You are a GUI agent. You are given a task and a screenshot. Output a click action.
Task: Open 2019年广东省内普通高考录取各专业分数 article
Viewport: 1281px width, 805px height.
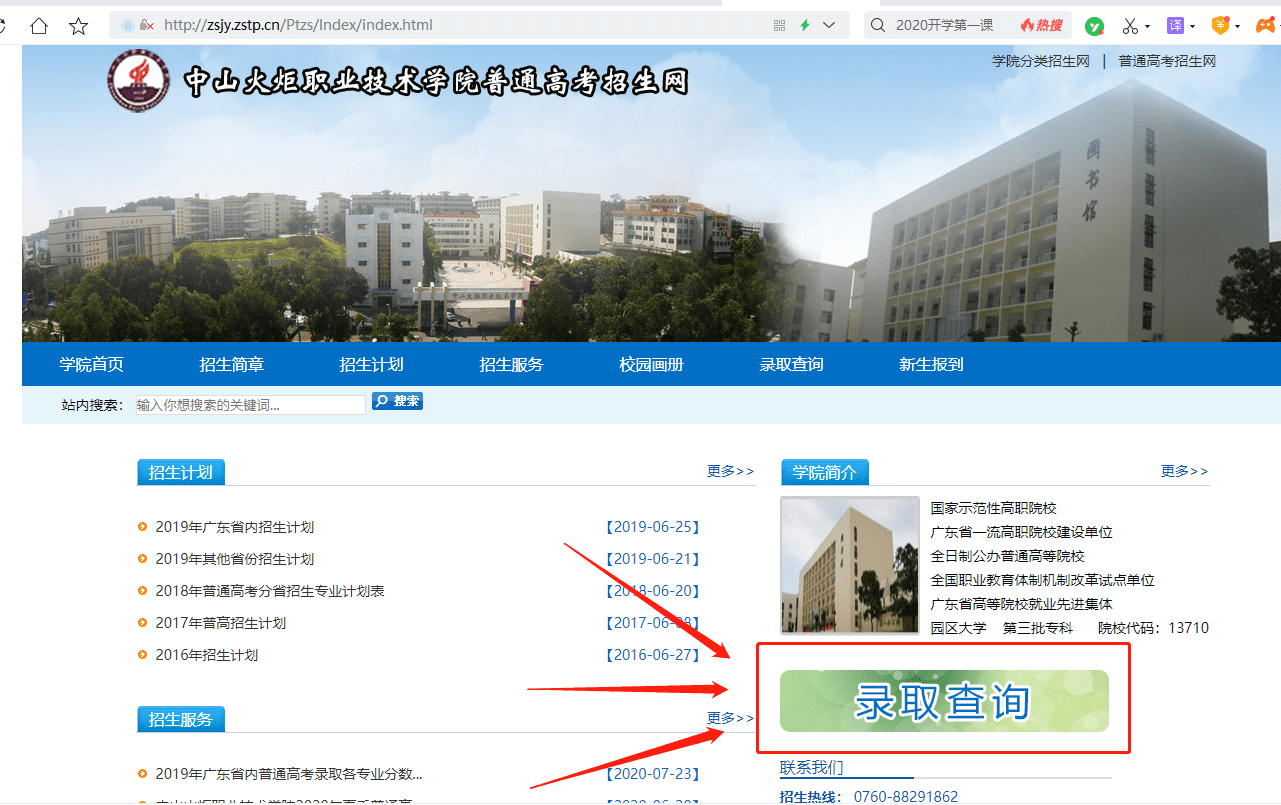tap(289, 774)
